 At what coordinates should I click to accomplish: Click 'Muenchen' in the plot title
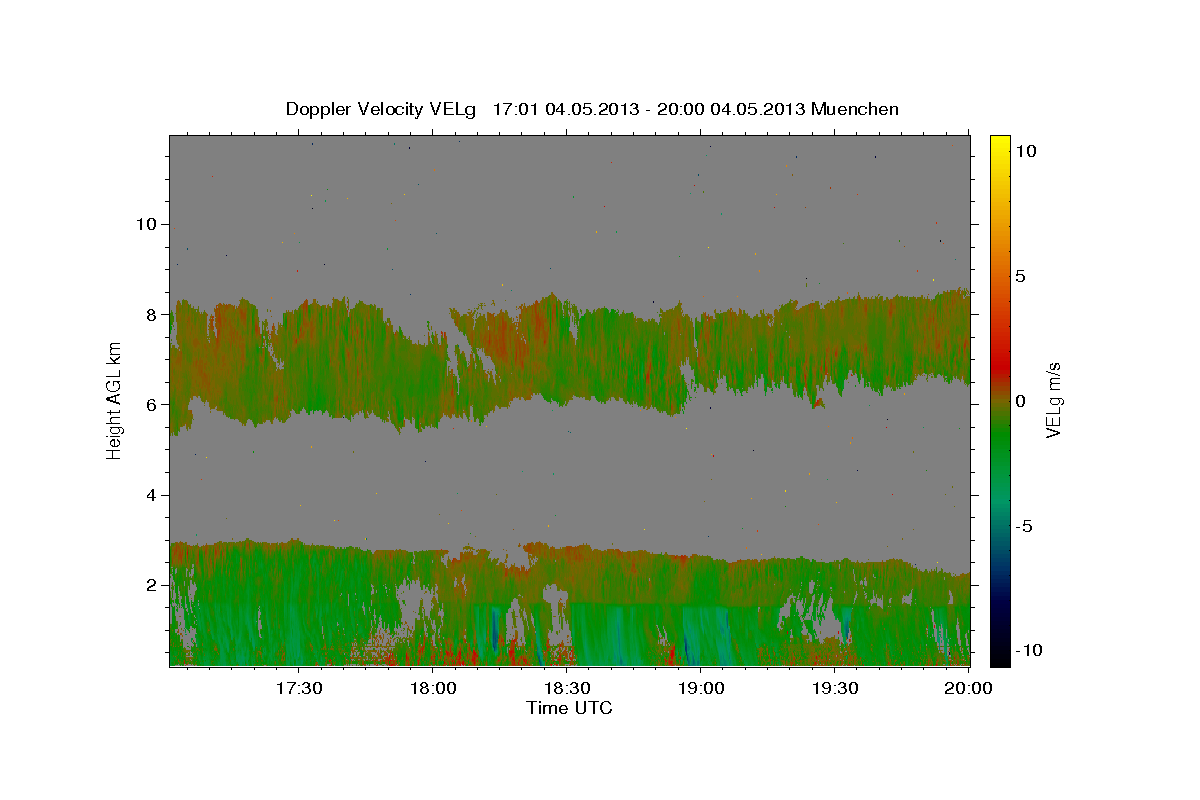point(856,109)
